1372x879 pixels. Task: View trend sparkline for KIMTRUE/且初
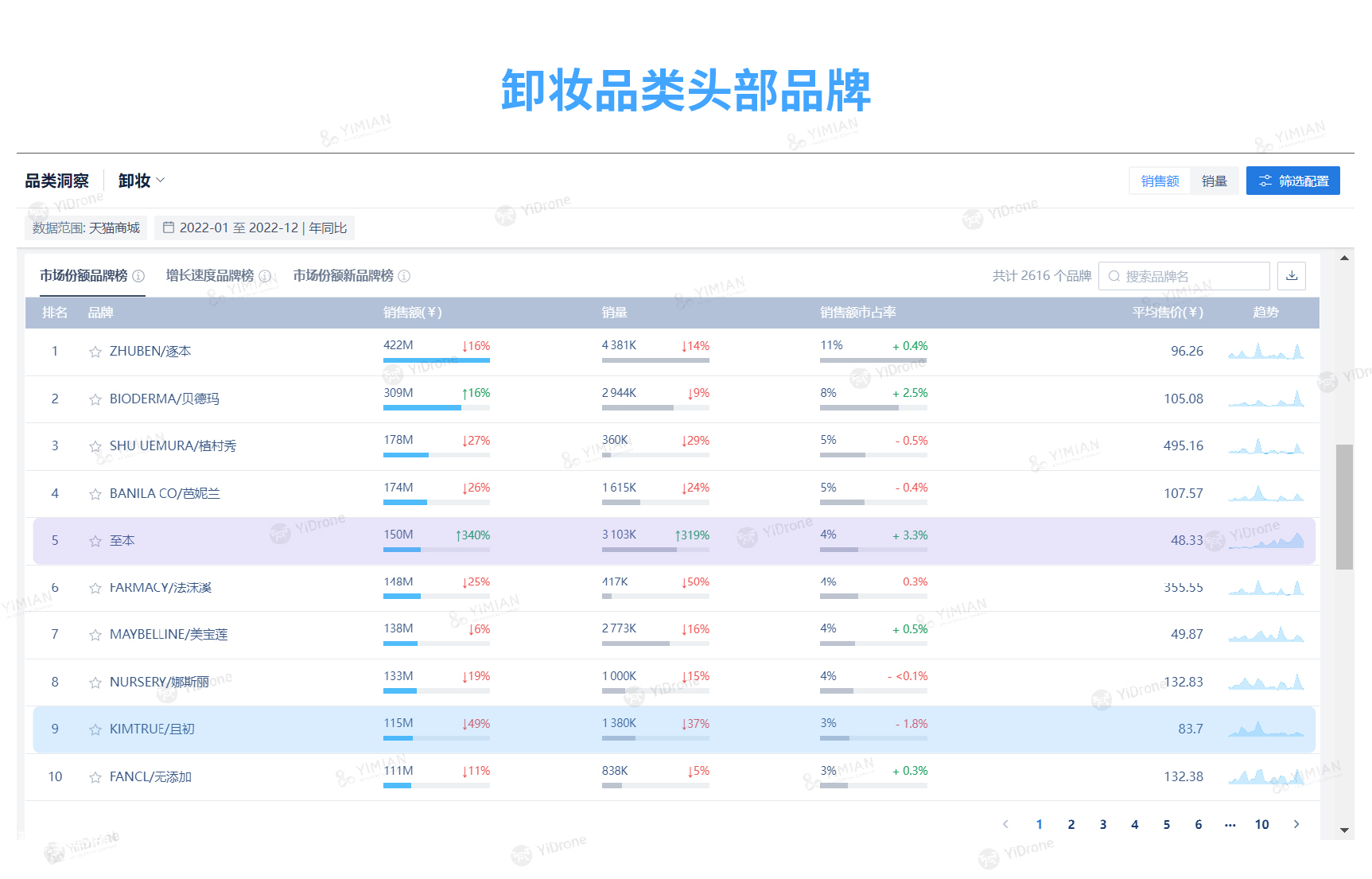coord(1266,729)
